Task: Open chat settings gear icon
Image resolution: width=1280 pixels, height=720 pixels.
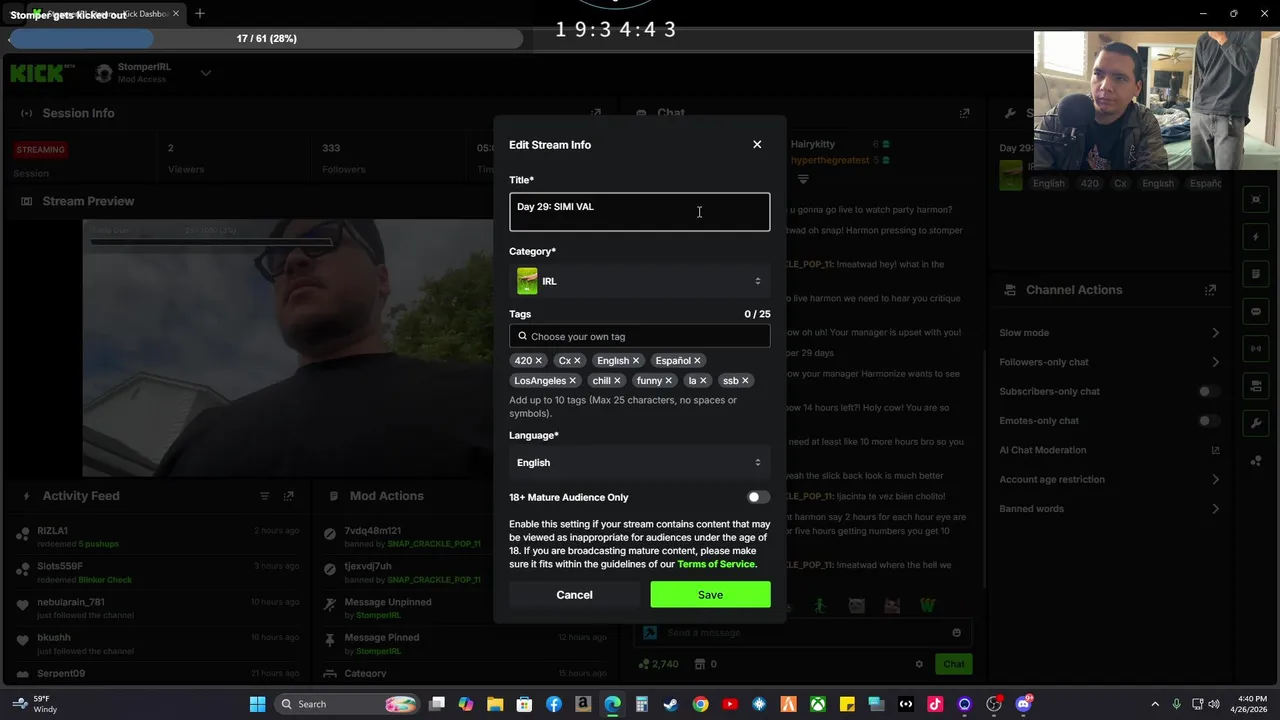Action: pos(919,664)
